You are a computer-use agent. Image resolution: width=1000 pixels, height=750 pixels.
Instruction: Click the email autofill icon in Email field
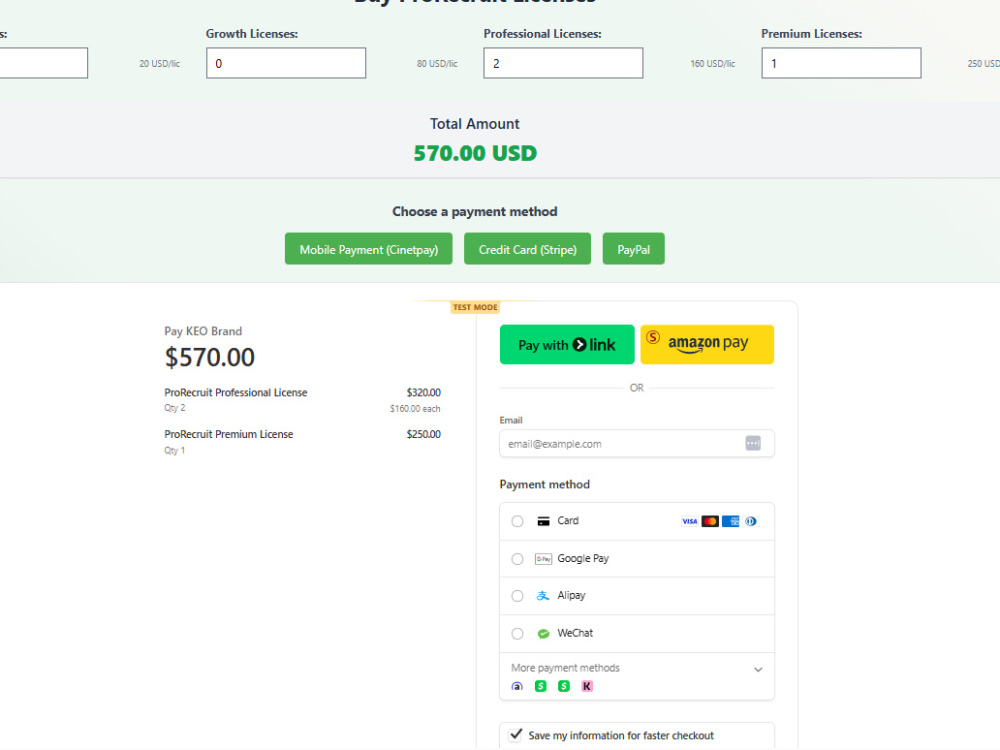pyautogui.click(x=753, y=443)
